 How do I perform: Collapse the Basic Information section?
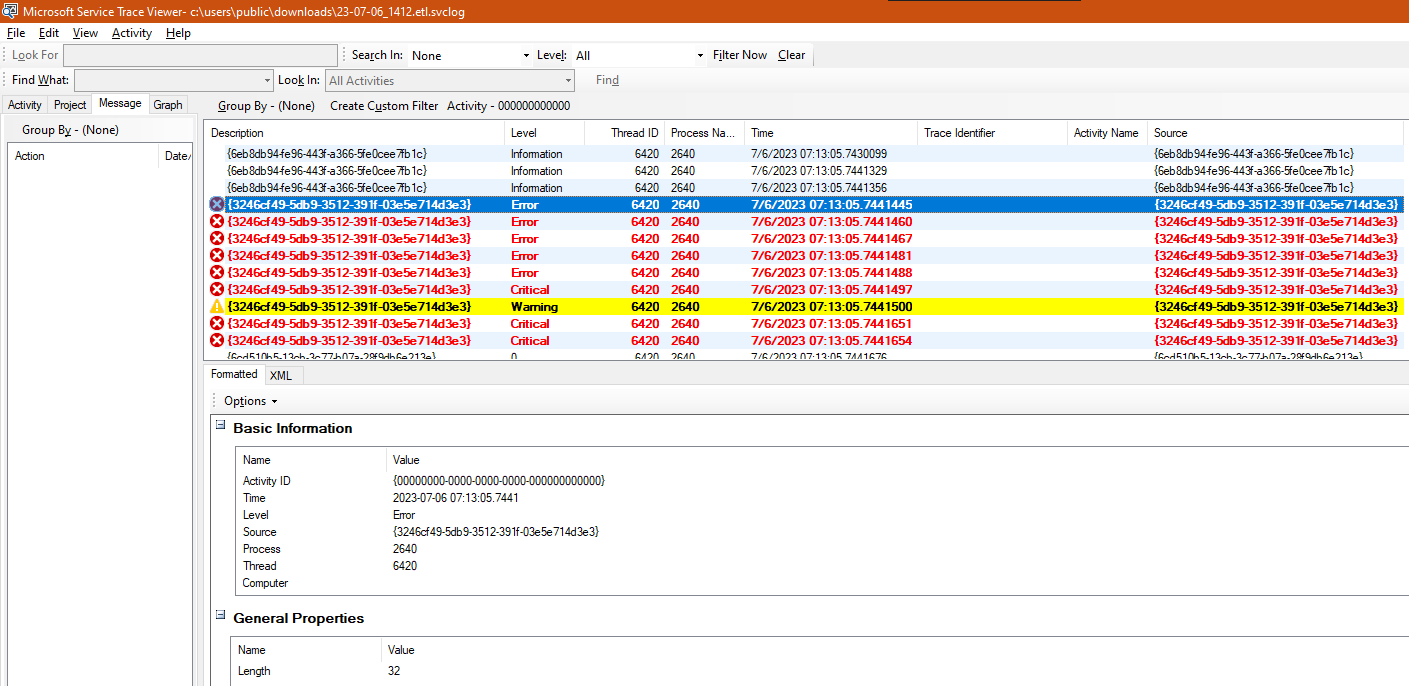(x=221, y=425)
